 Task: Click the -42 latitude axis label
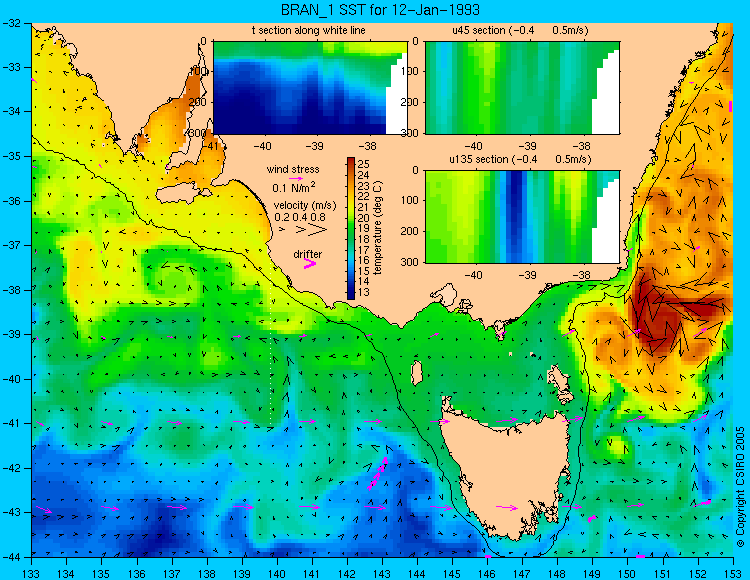coord(12,468)
